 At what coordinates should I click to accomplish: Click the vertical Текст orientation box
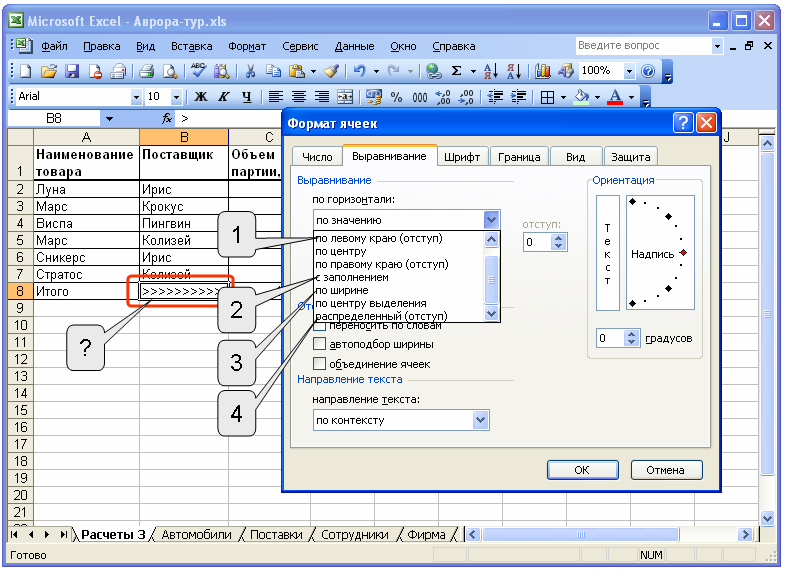[608, 253]
